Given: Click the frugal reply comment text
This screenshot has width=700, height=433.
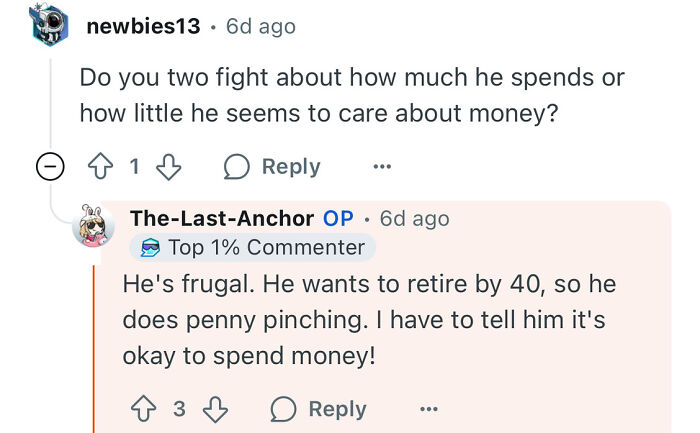Looking at the screenshot, I should [x=370, y=320].
